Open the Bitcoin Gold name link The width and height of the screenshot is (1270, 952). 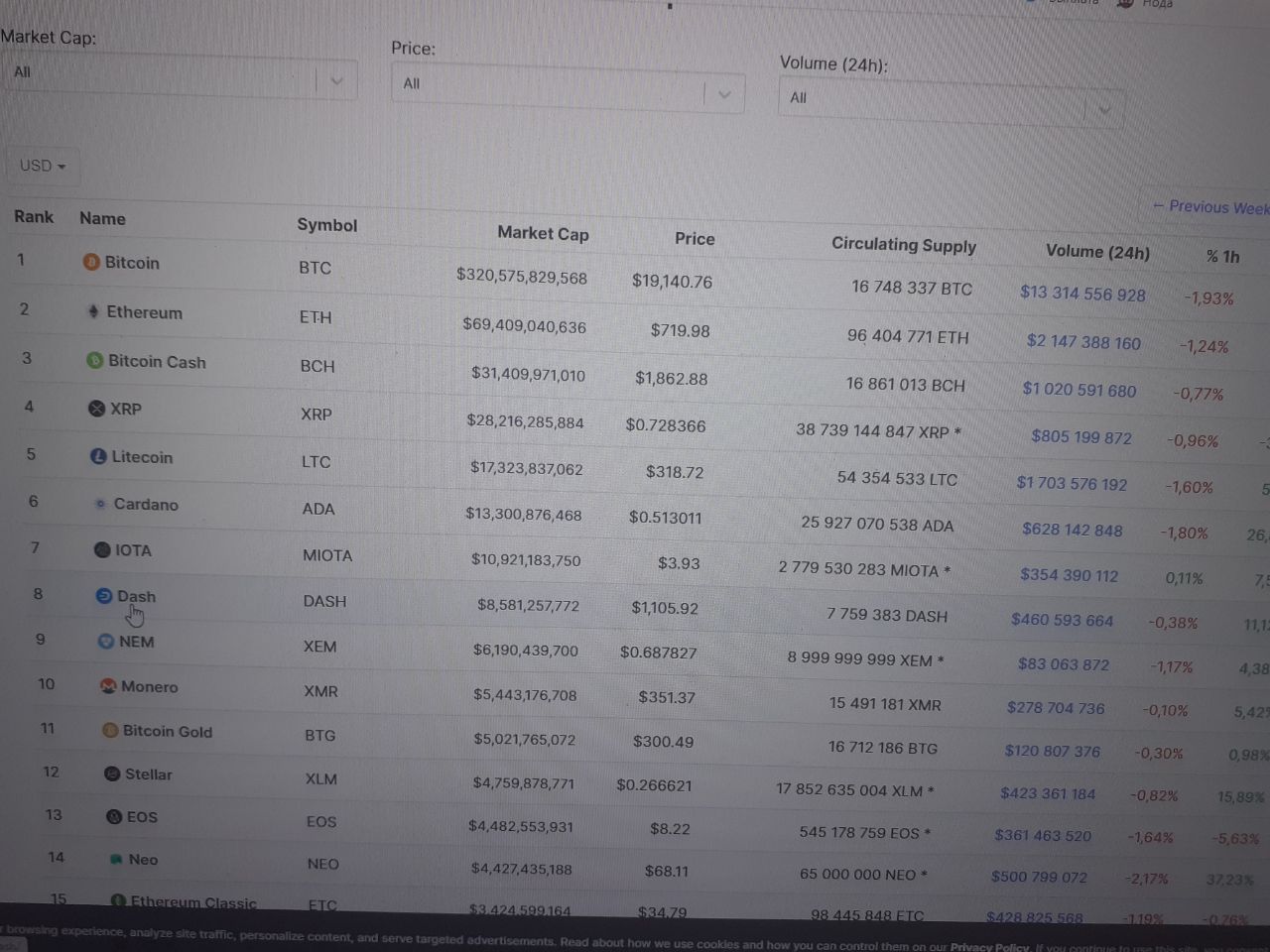(168, 731)
